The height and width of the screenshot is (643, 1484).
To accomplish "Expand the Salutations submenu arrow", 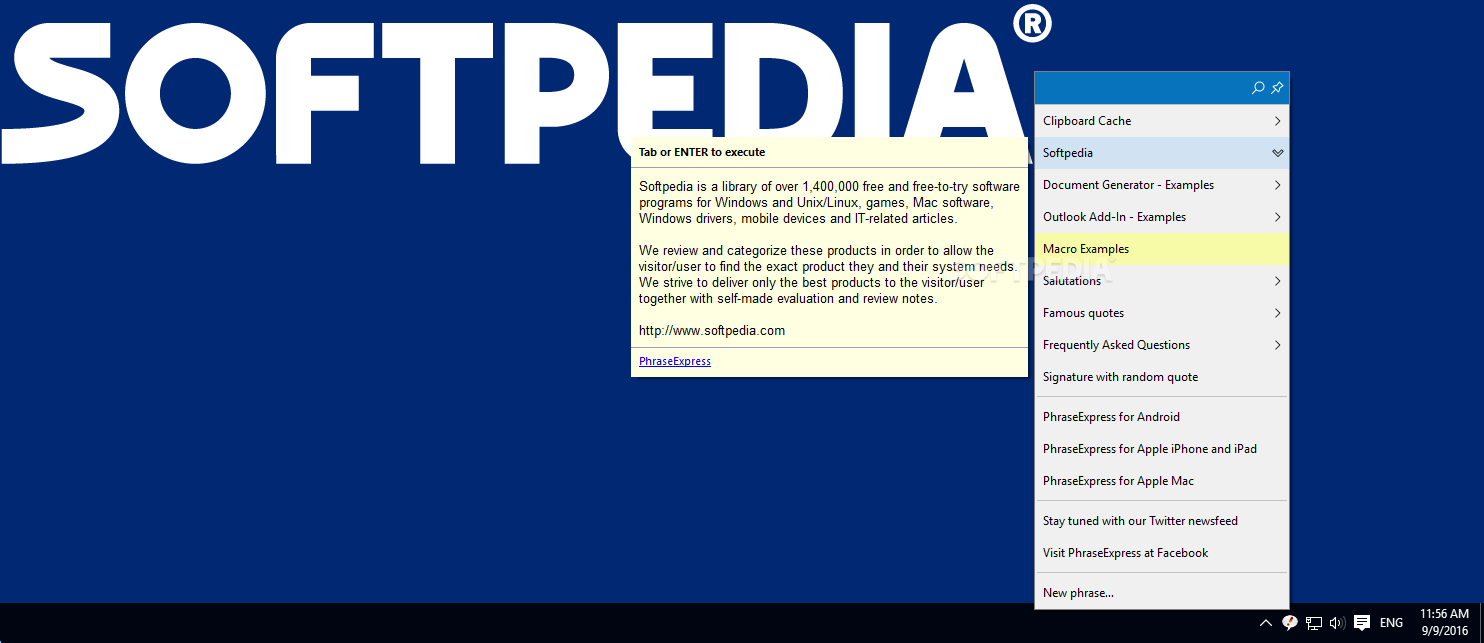I will (1277, 281).
